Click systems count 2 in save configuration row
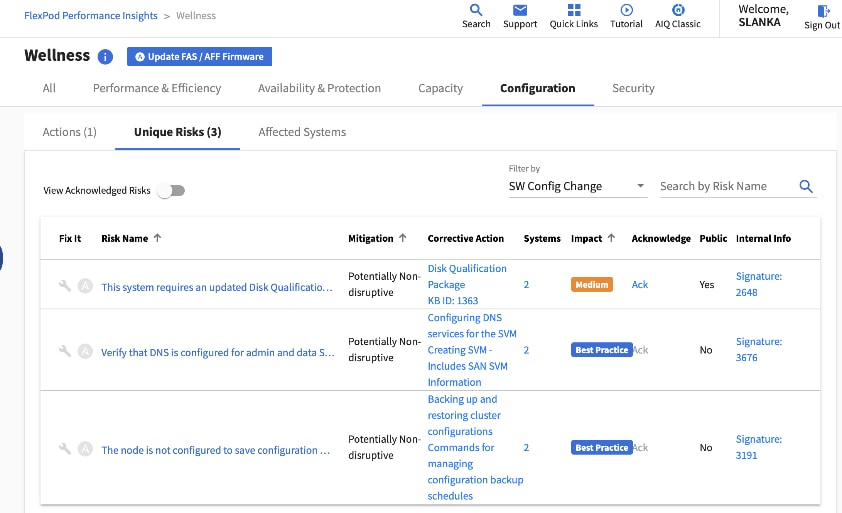The height and width of the screenshot is (513, 842). 526,447
